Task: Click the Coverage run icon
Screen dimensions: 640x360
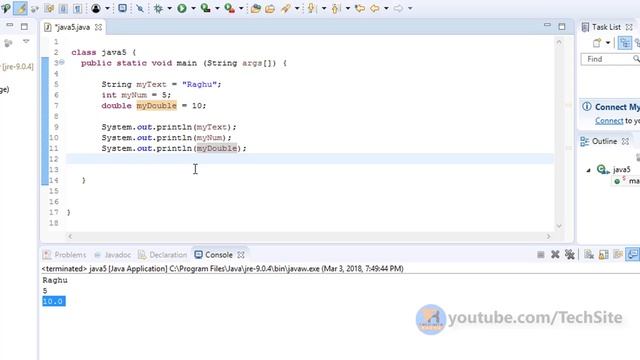Action: tap(205, 8)
